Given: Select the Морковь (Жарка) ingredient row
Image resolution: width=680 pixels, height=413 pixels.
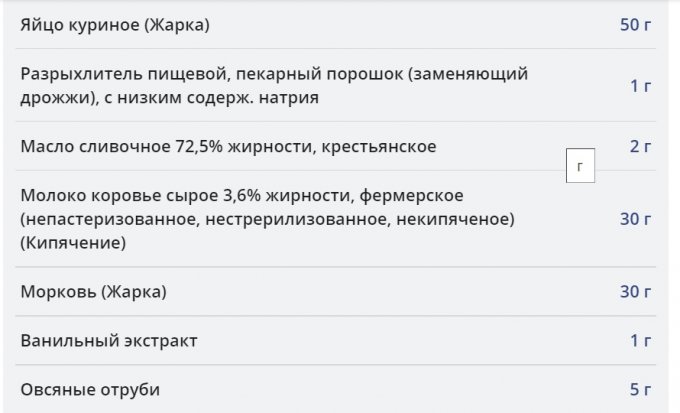Looking at the screenshot, I should pos(336,292).
